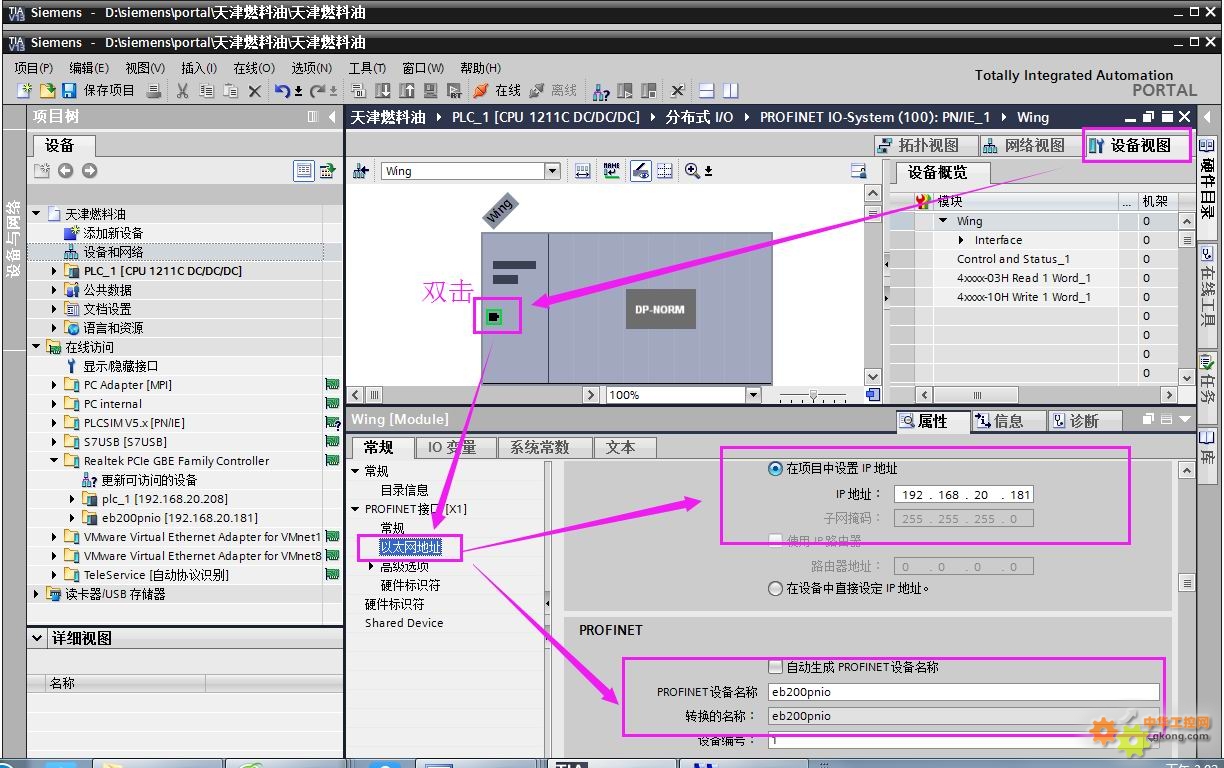Open the 在线(O) menu

coord(254,68)
